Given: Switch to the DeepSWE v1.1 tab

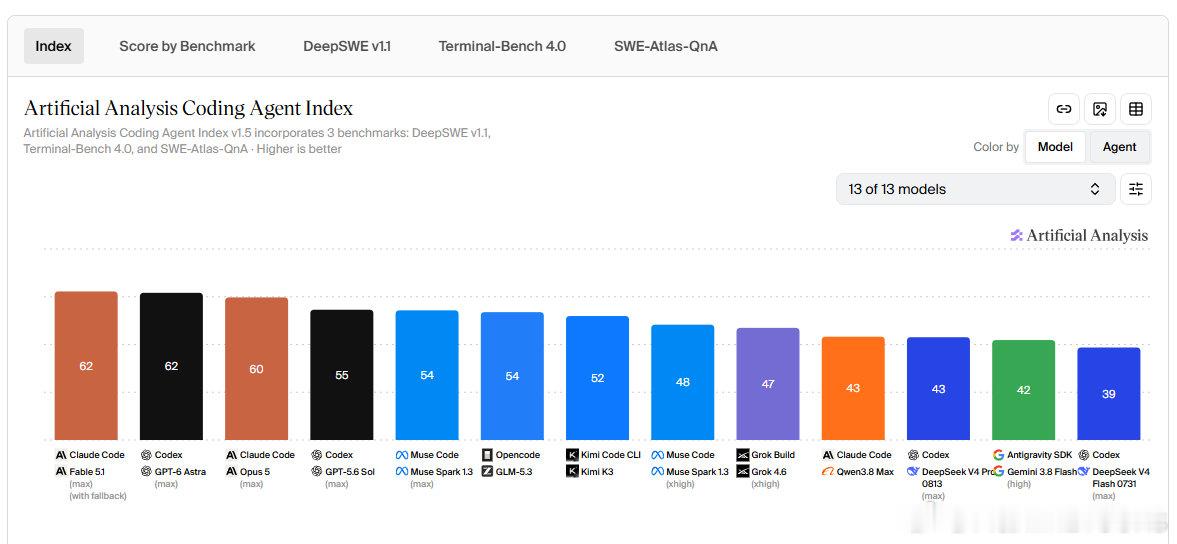Looking at the screenshot, I should click(347, 47).
